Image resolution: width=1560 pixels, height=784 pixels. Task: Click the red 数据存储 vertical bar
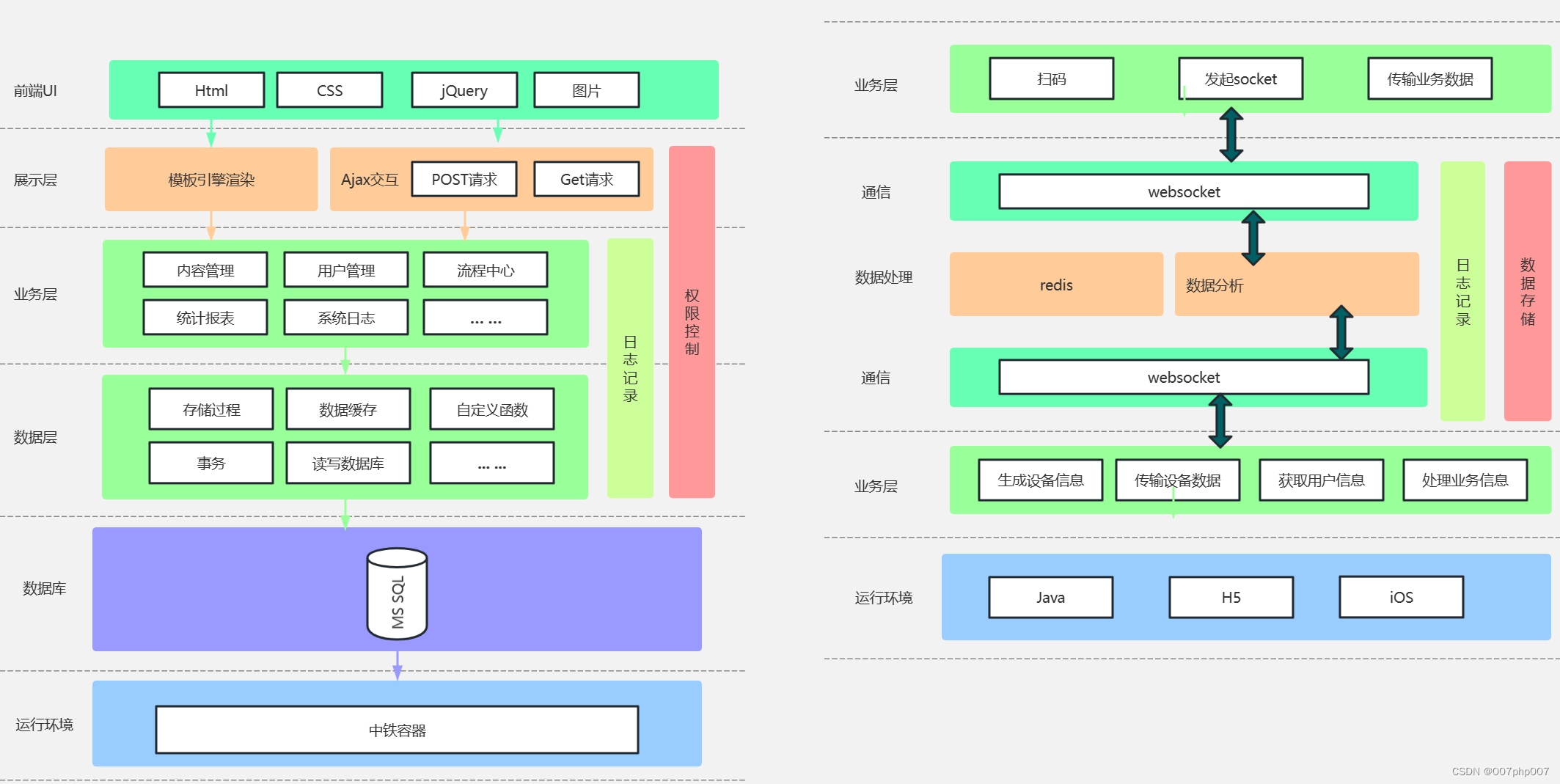[x=1527, y=291]
